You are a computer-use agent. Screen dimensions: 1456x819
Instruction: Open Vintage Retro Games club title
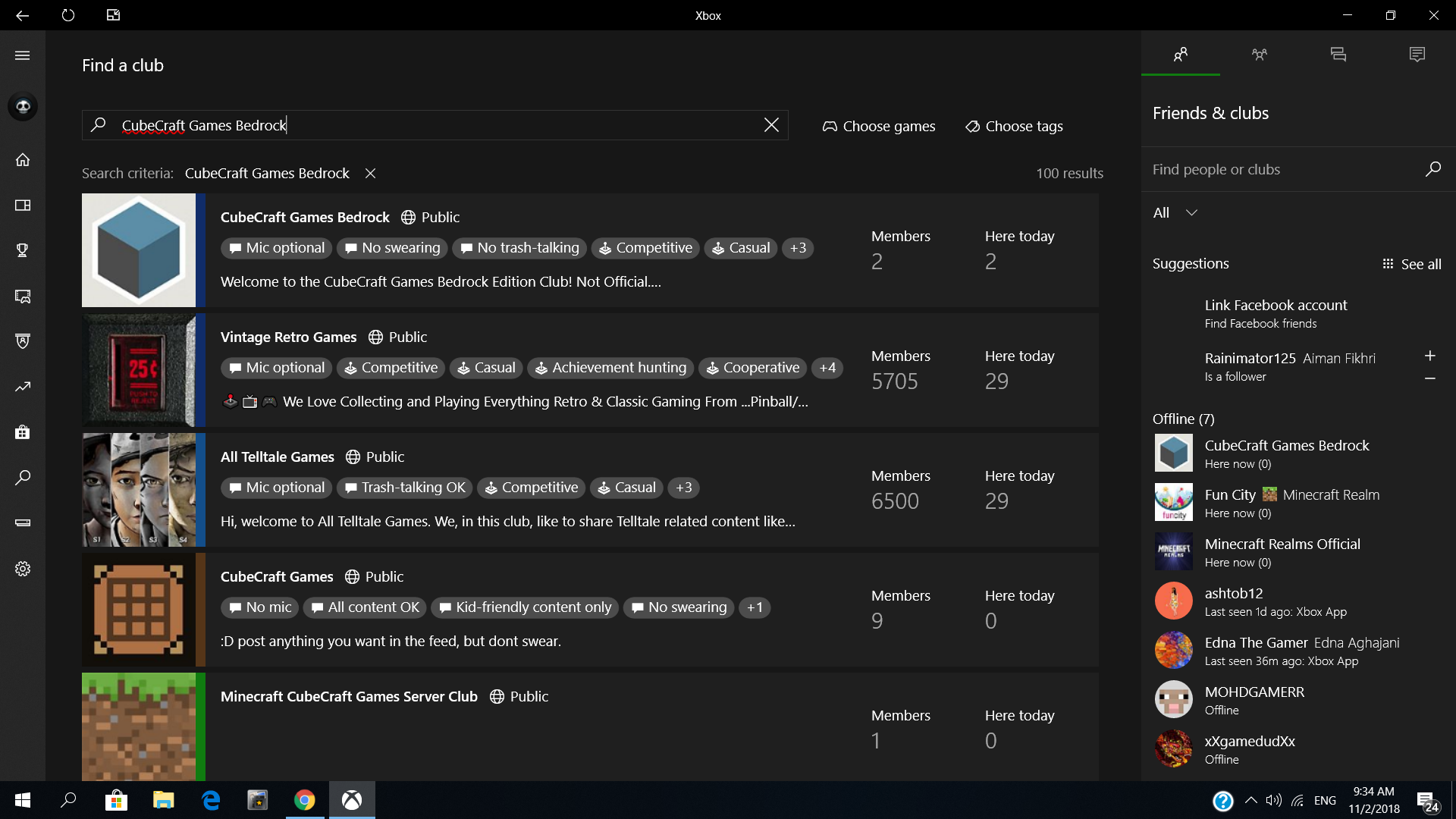(x=288, y=337)
